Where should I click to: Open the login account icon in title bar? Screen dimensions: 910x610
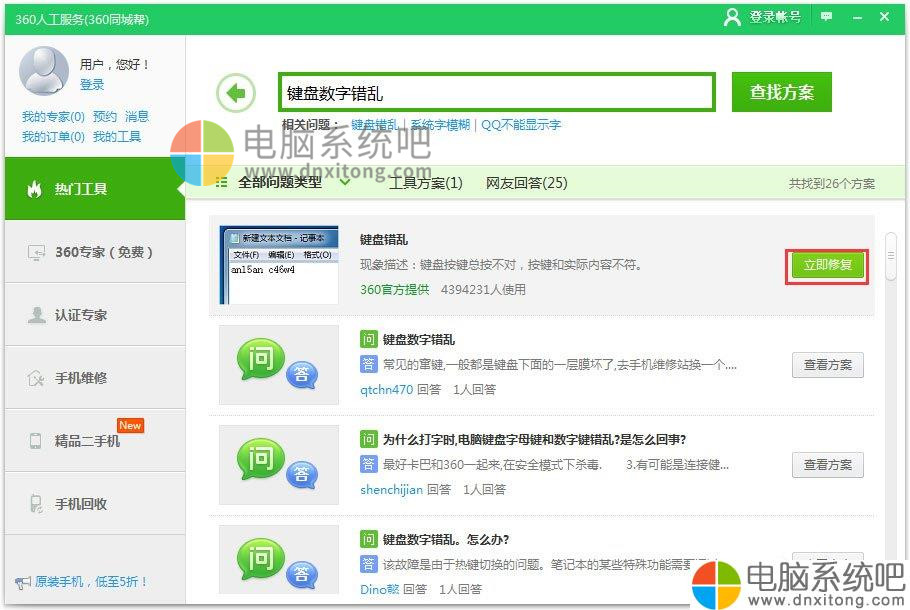coord(732,17)
